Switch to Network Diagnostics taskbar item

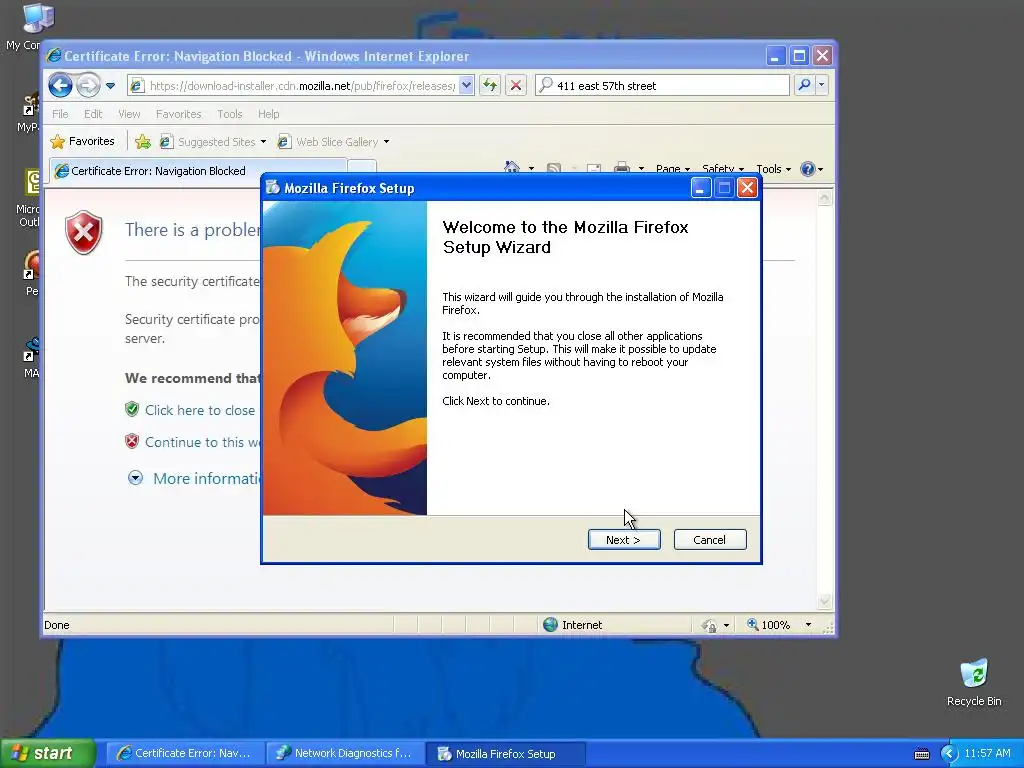[345, 753]
